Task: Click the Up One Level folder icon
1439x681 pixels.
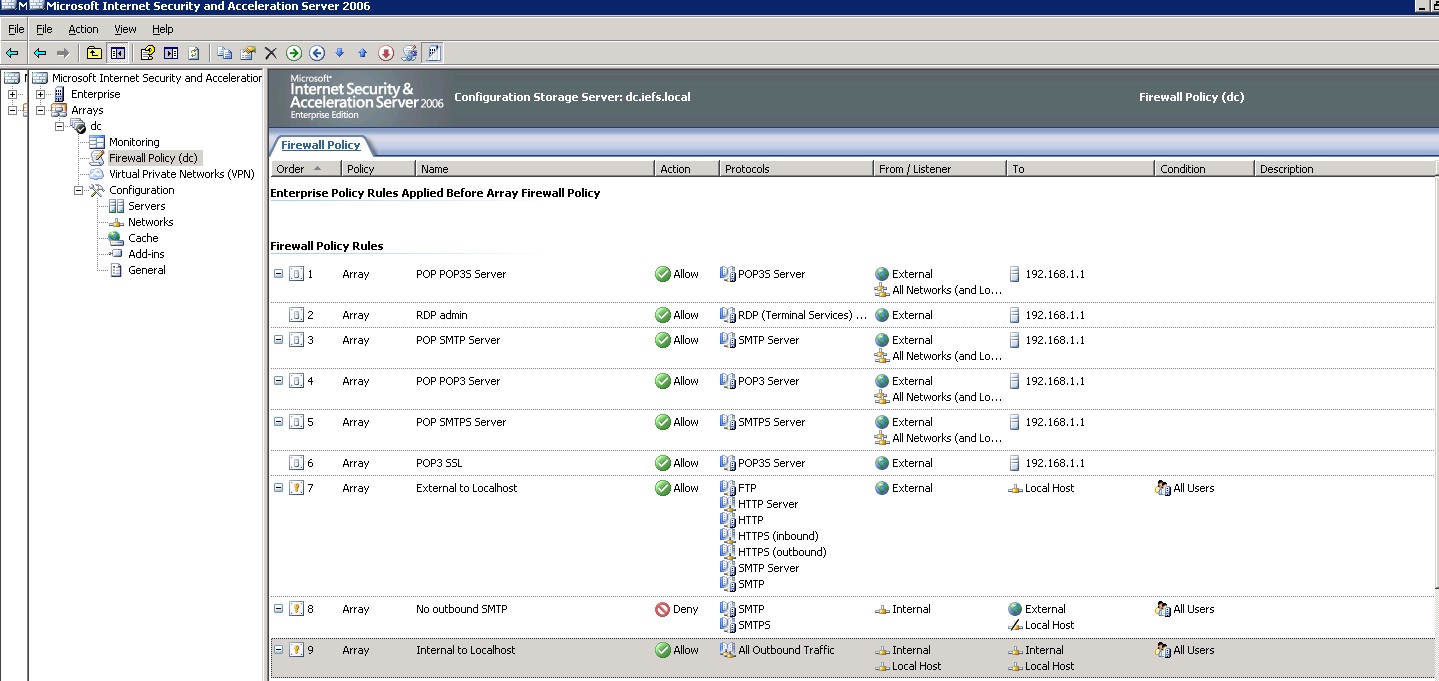Action: tap(94, 53)
